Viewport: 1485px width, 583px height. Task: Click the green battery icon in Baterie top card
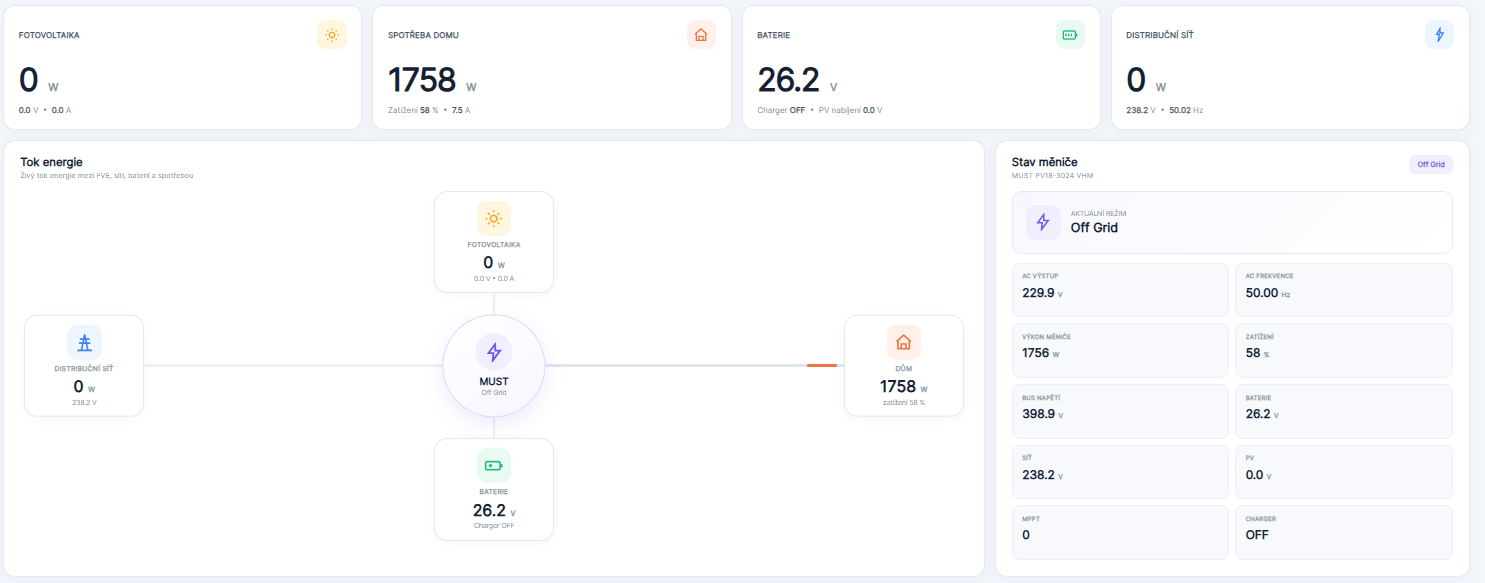pos(1070,35)
